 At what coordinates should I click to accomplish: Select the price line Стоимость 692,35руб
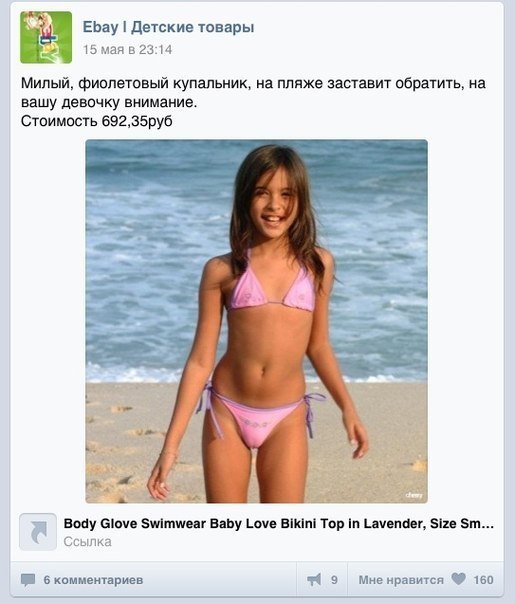[x=96, y=121]
